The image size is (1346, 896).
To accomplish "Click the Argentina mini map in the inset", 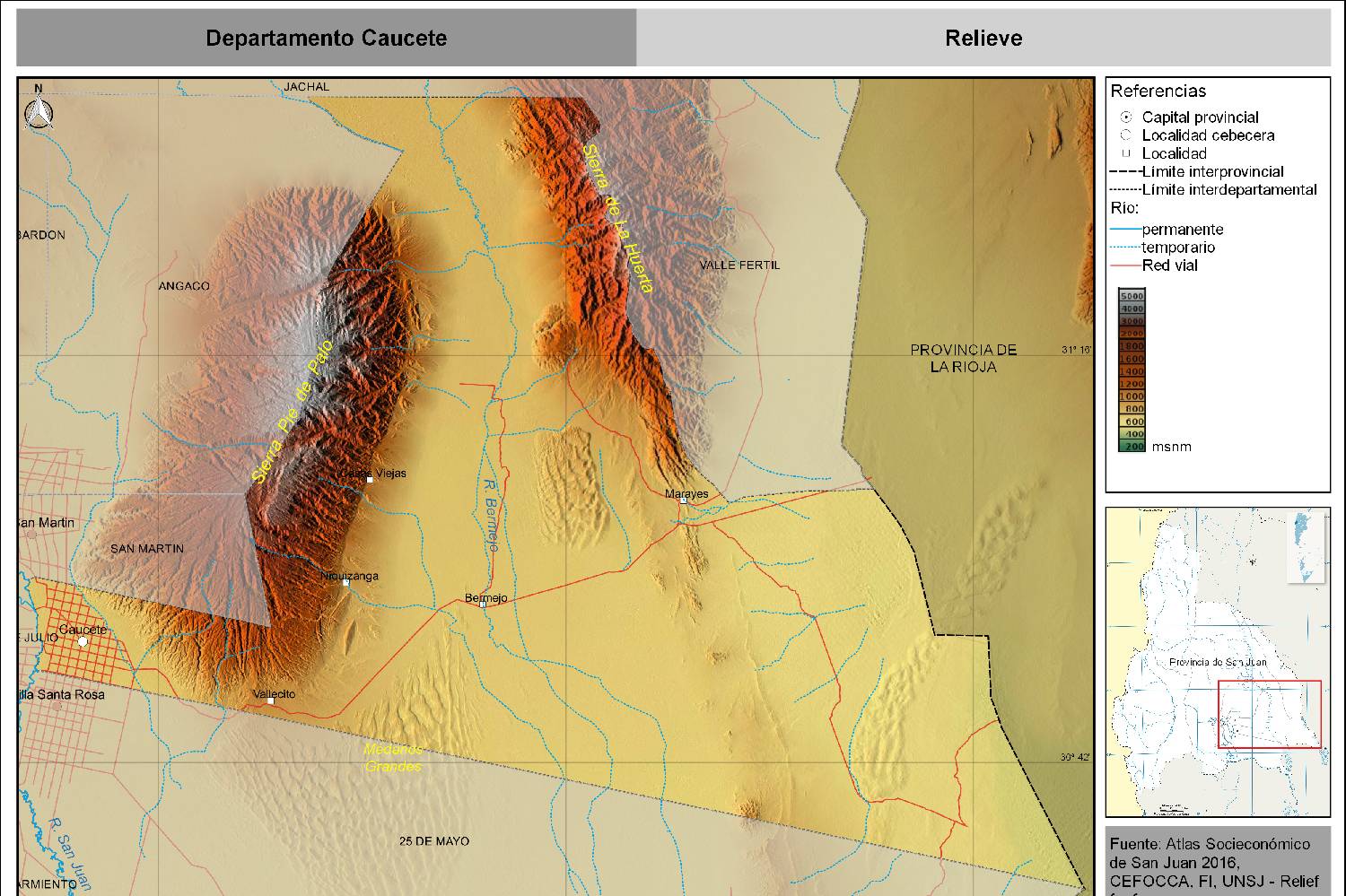I will 1306,547.
